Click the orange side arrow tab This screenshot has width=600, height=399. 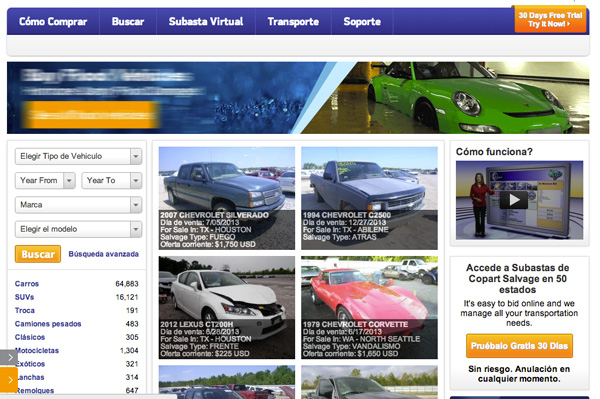pyautogui.click(x=8, y=380)
